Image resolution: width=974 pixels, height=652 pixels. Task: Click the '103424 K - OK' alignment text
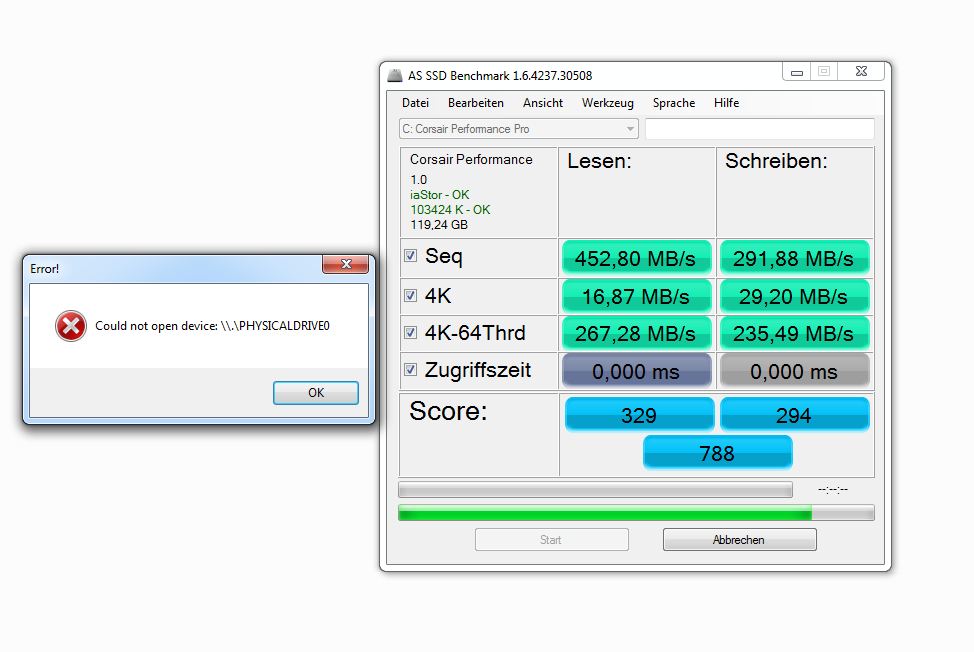coord(450,210)
